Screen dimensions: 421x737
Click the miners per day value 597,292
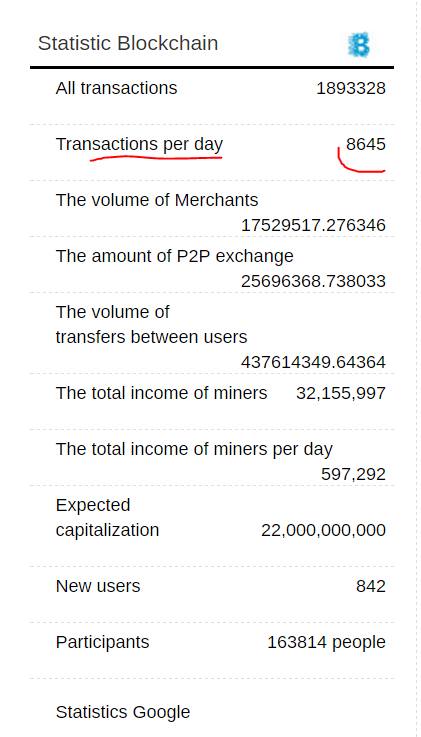(x=354, y=474)
